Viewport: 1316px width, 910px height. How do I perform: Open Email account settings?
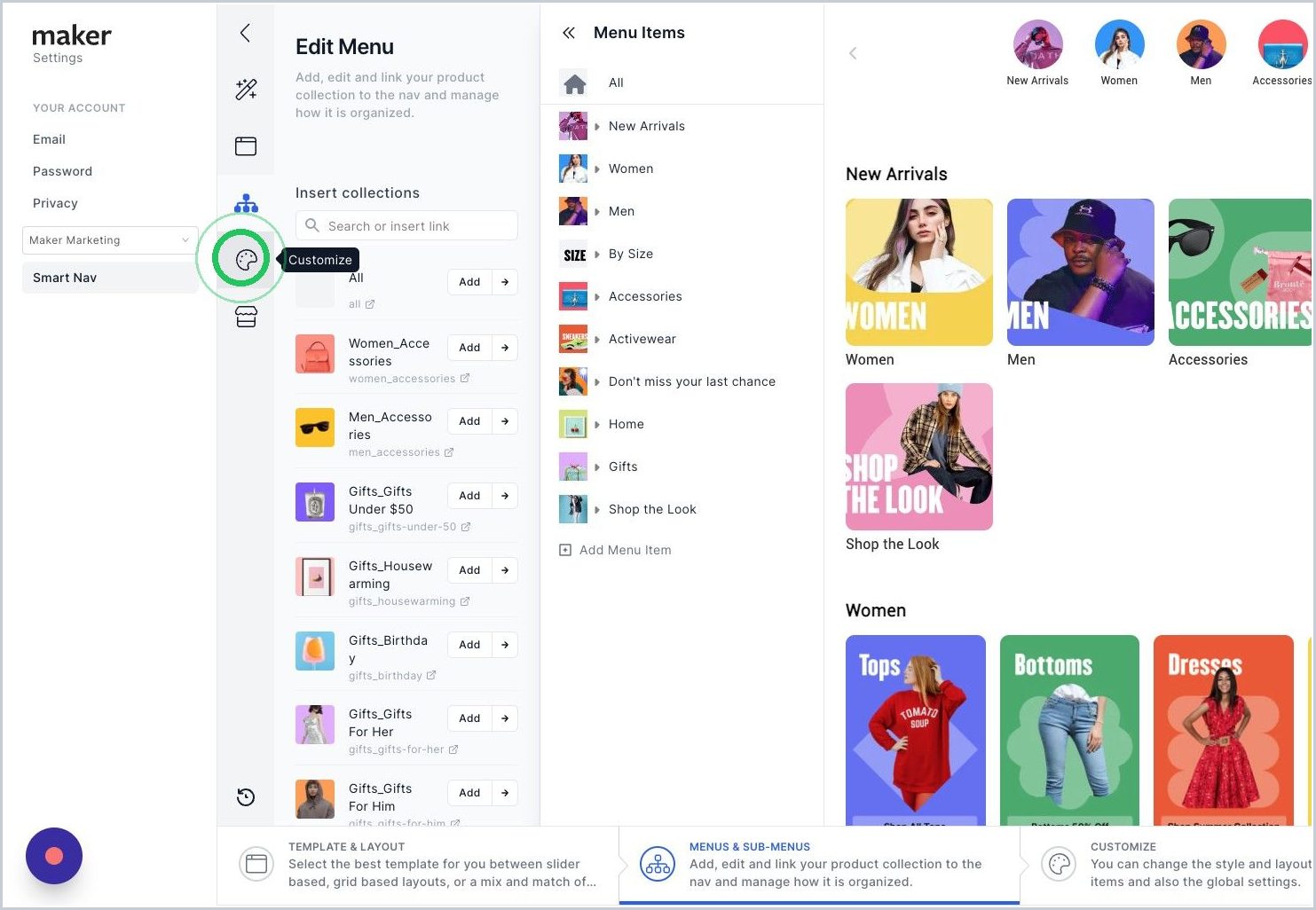click(49, 139)
